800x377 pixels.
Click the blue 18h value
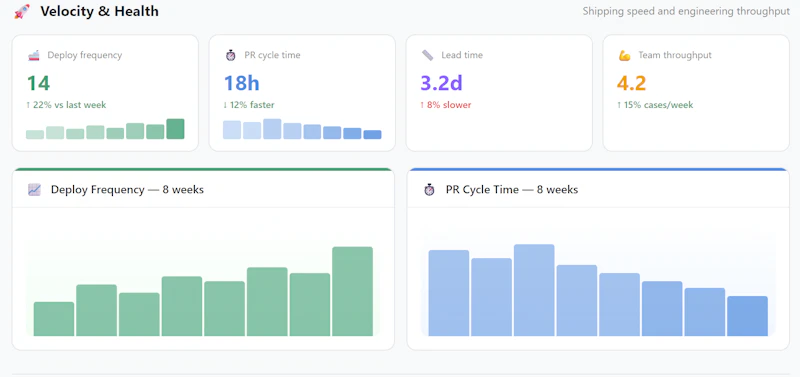click(242, 83)
